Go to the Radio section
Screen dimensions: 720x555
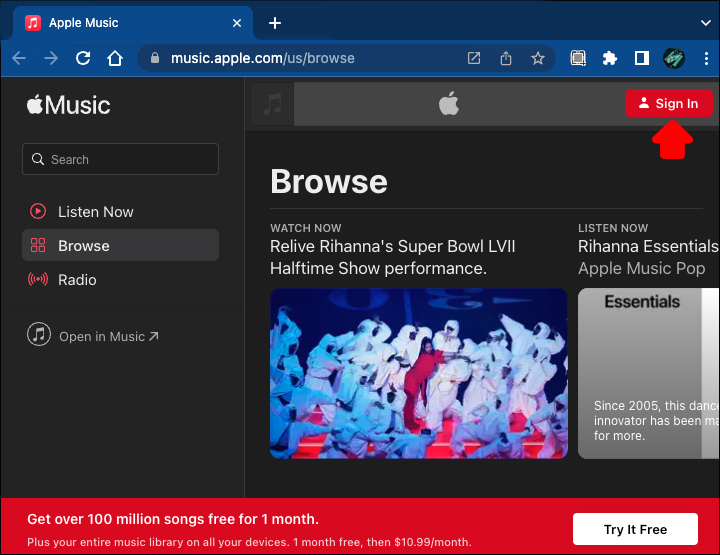click(77, 280)
